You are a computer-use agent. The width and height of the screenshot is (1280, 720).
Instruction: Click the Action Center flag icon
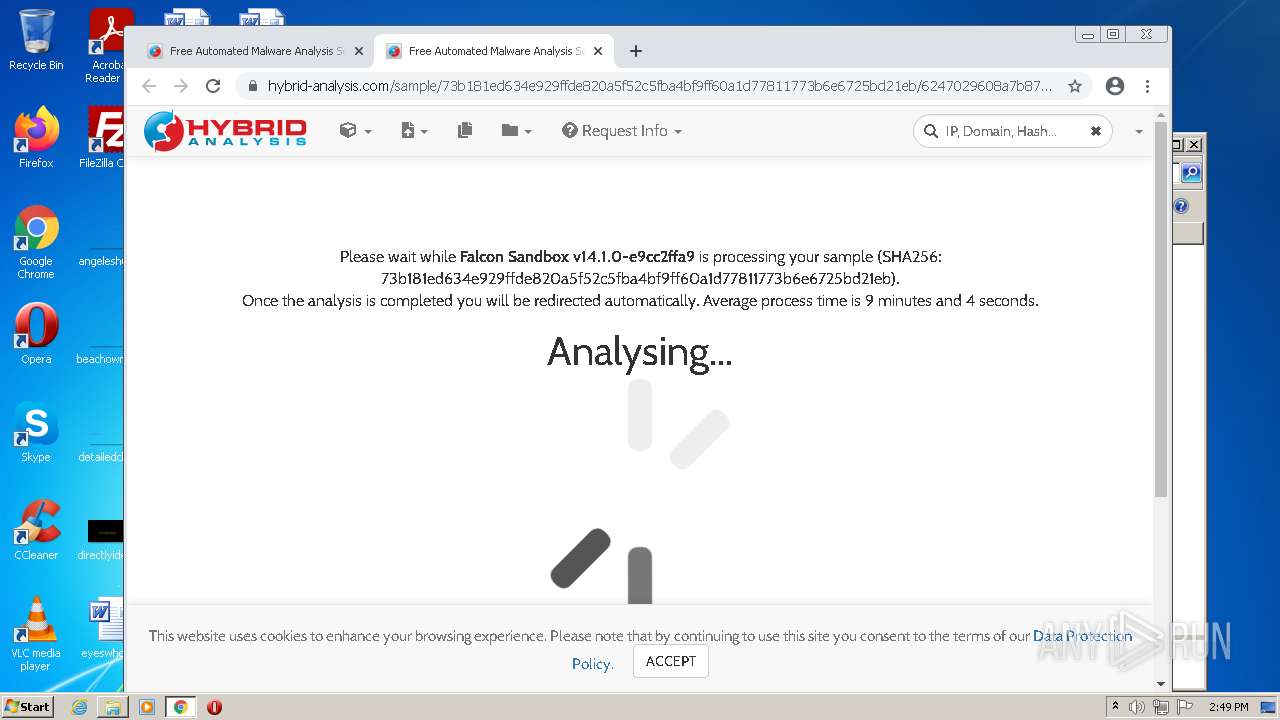click(x=1184, y=707)
